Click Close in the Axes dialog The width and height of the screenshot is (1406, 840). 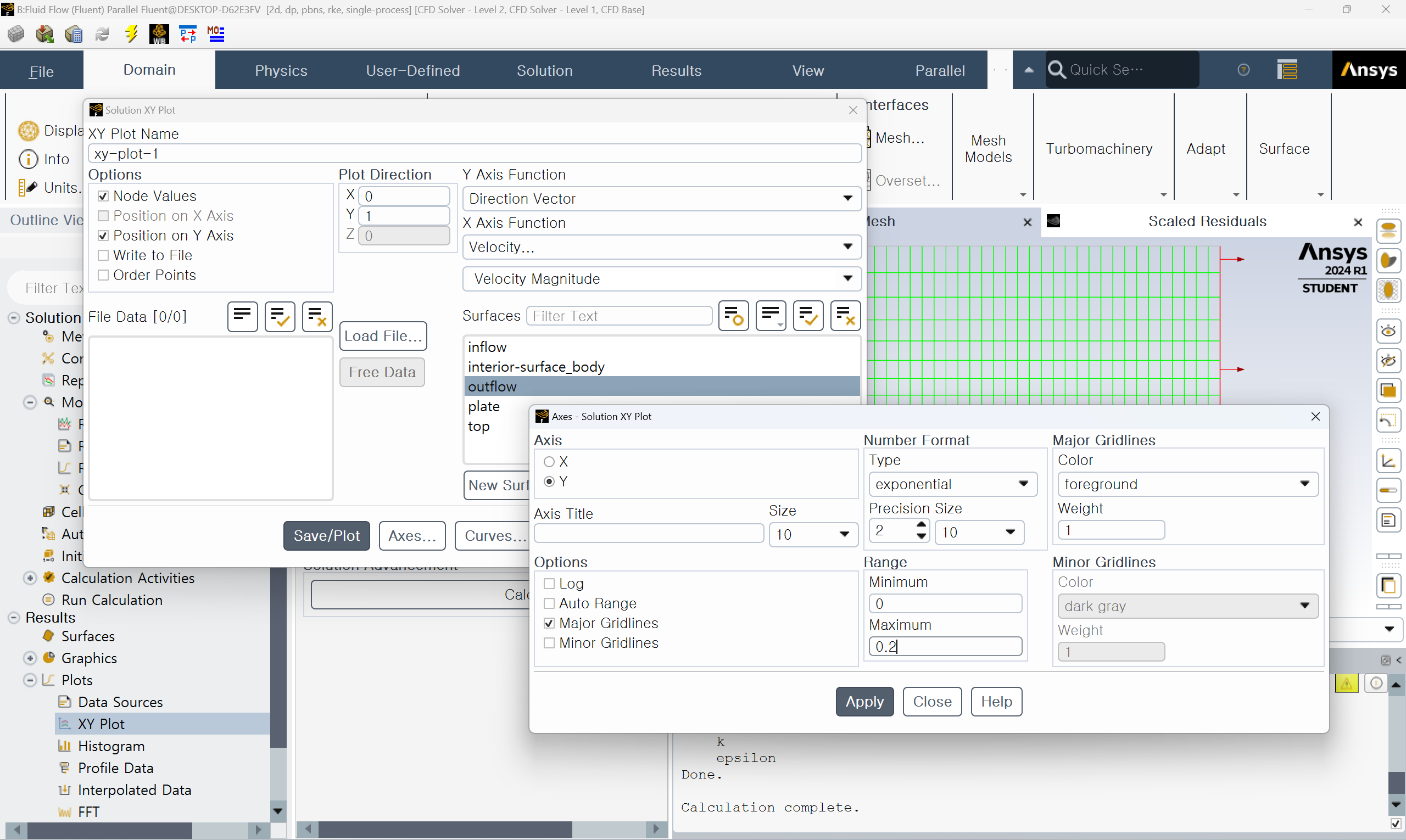pyautogui.click(x=932, y=701)
